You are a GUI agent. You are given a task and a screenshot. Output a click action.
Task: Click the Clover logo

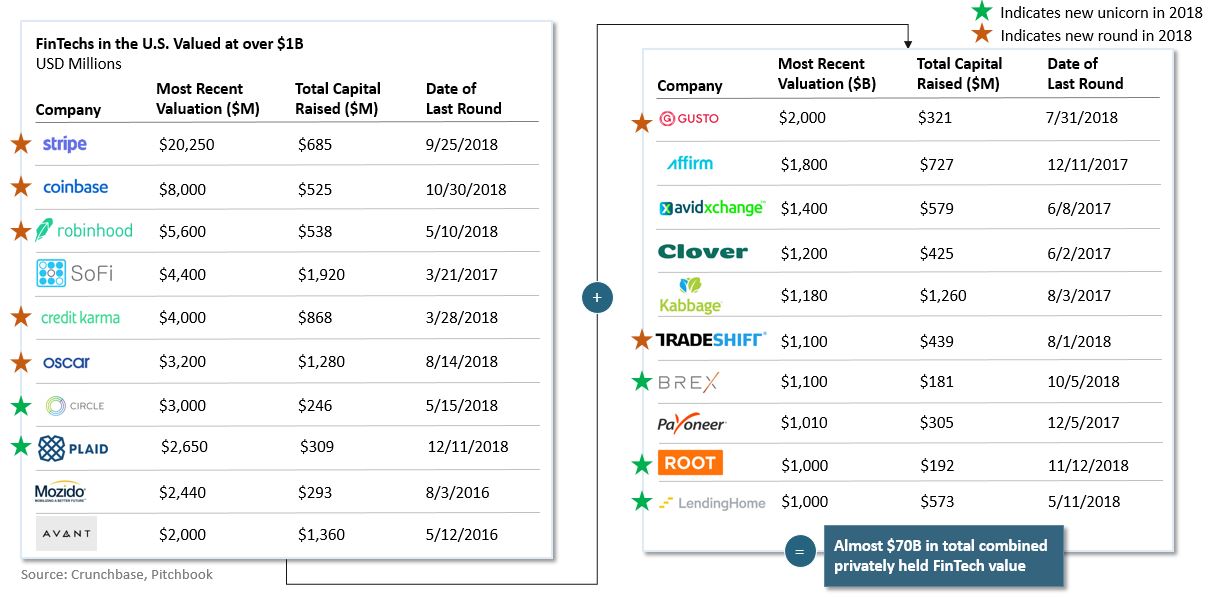pyautogui.click(x=703, y=252)
